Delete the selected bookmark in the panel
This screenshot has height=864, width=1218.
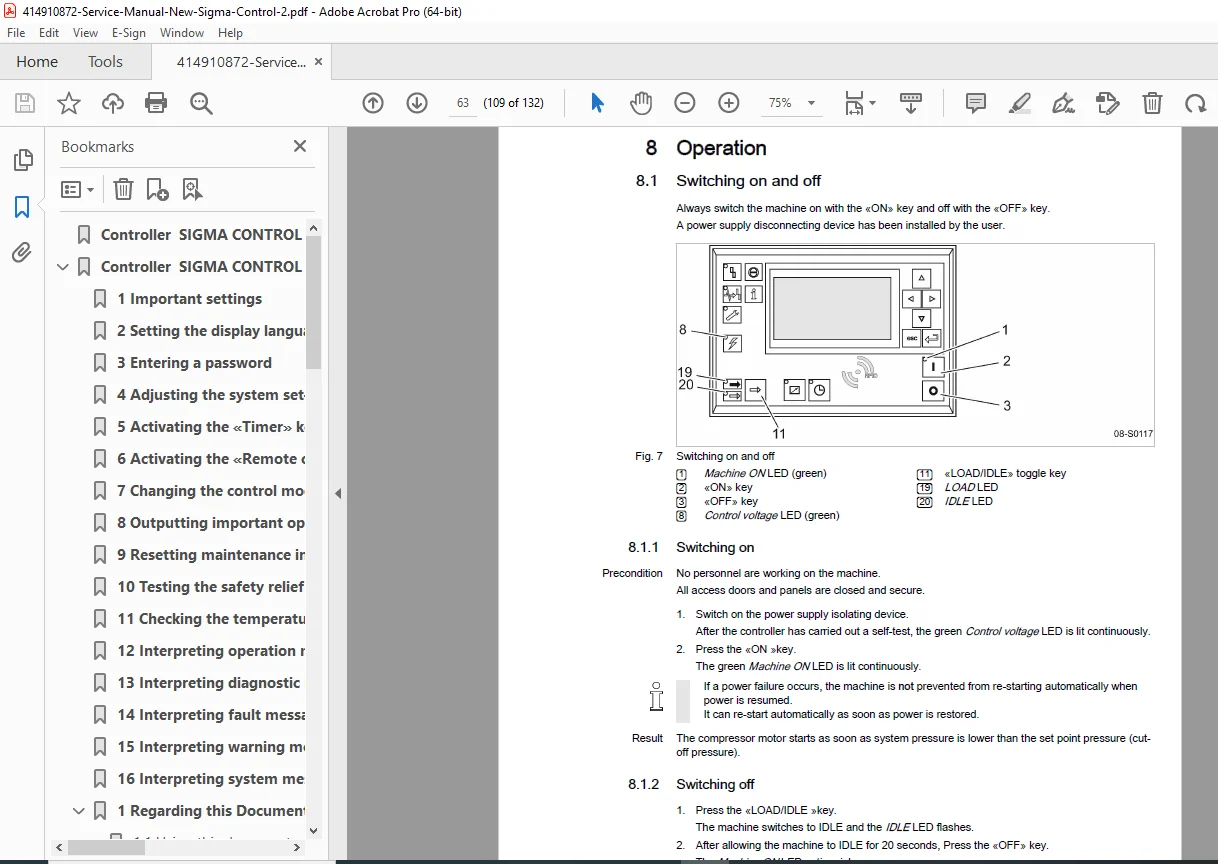coord(123,189)
